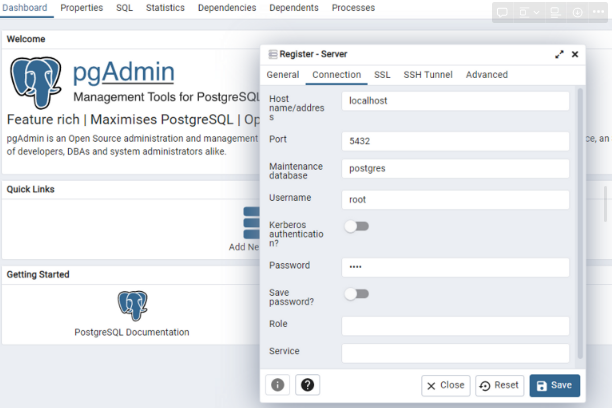Switch to the Advanced tab
The width and height of the screenshot is (612, 408).
[x=487, y=75]
